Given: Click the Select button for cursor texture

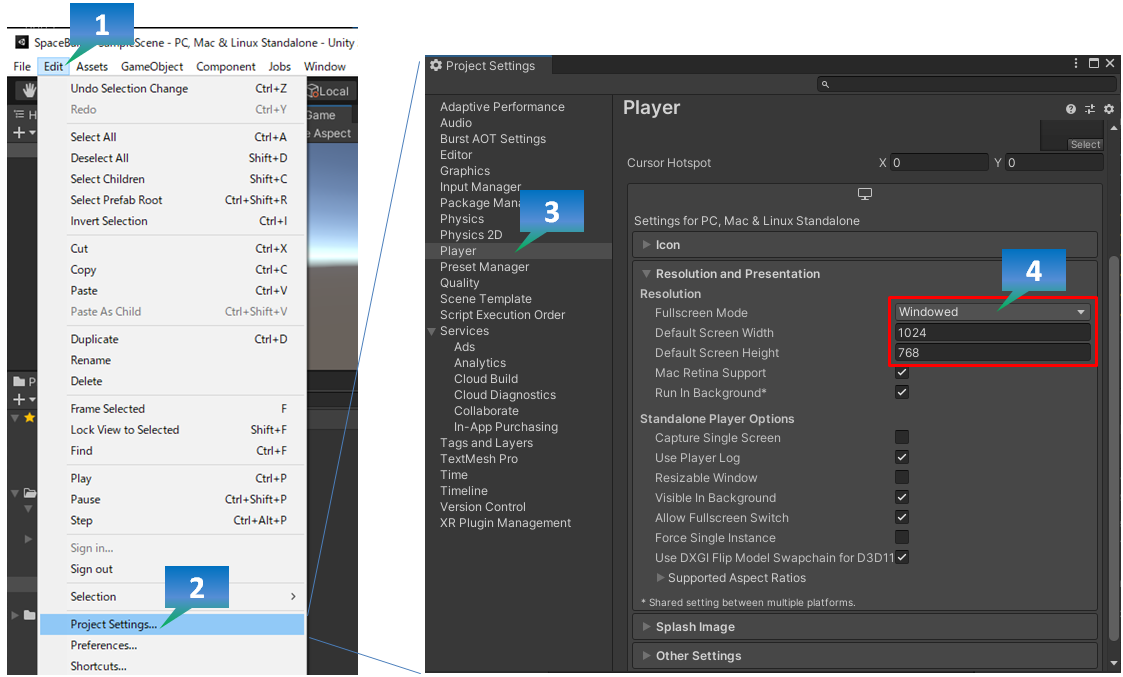Looking at the screenshot, I should pyautogui.click(x=1085, y=144).
